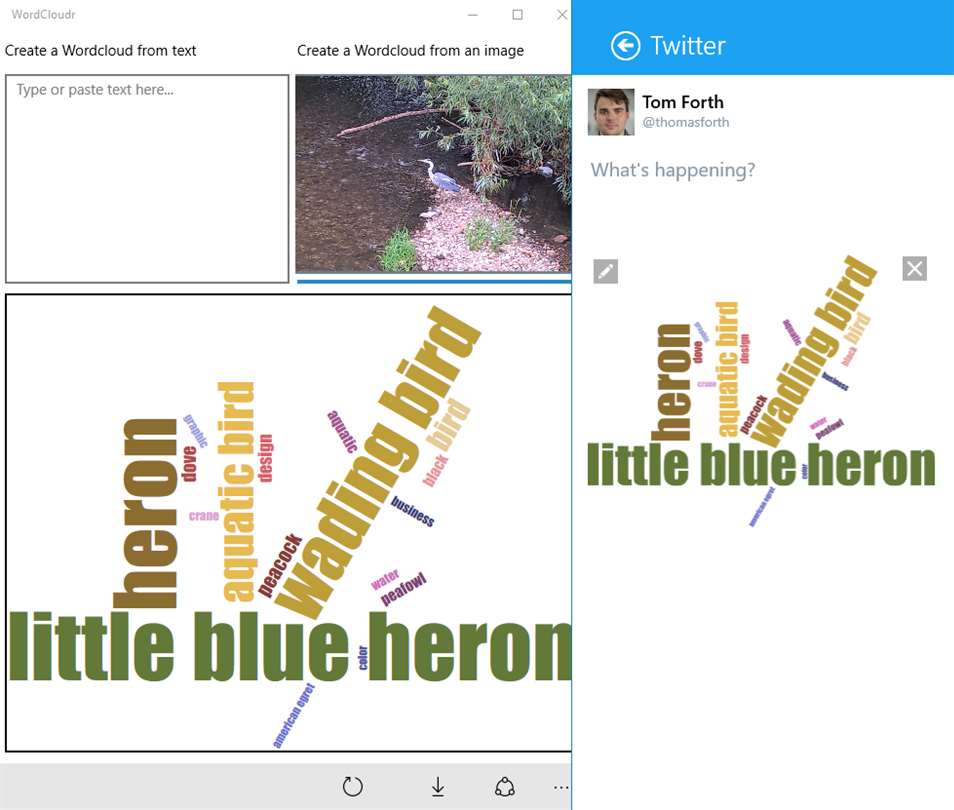Remove attached wordcloud image with X
The image size is (954, 810).
pos(914,268)
